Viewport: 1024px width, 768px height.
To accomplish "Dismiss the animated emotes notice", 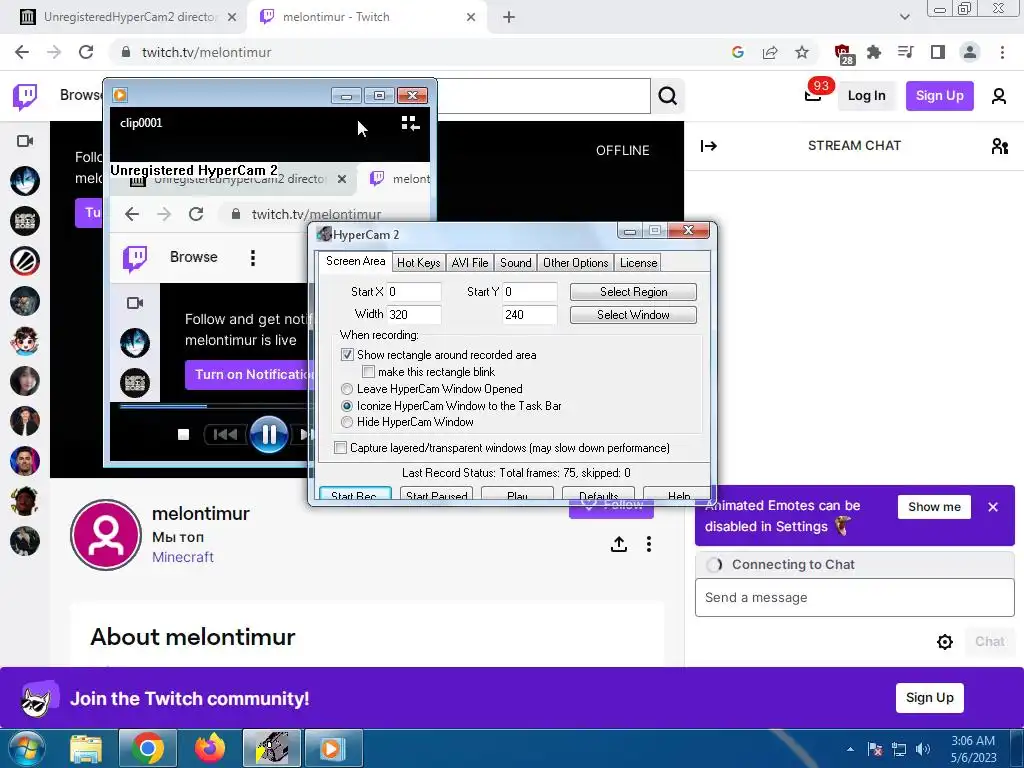I will [x=993, y=507].
